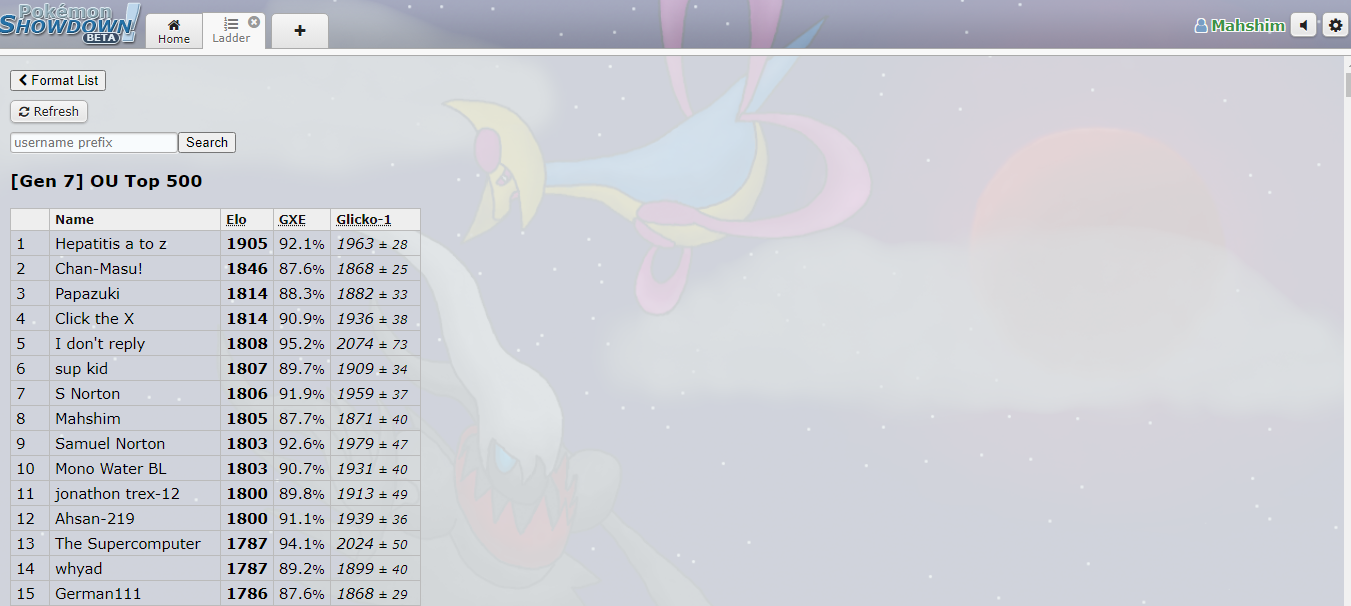Select player Hepatitis a to z
This screenshot has height=606, width=1351.
pos(111,243)
